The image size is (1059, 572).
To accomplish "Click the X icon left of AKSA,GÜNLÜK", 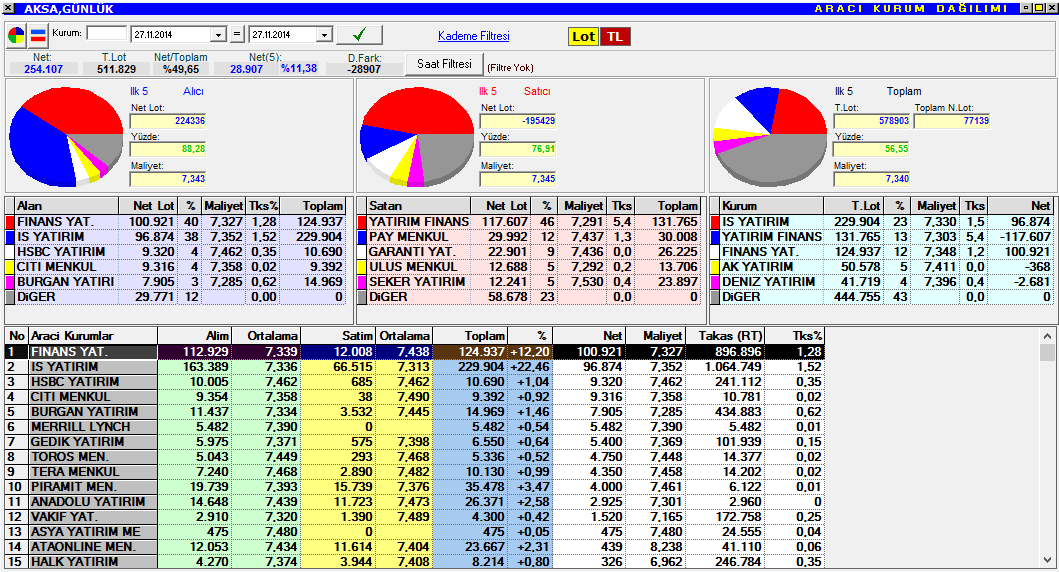I will [x=9, y=8].
